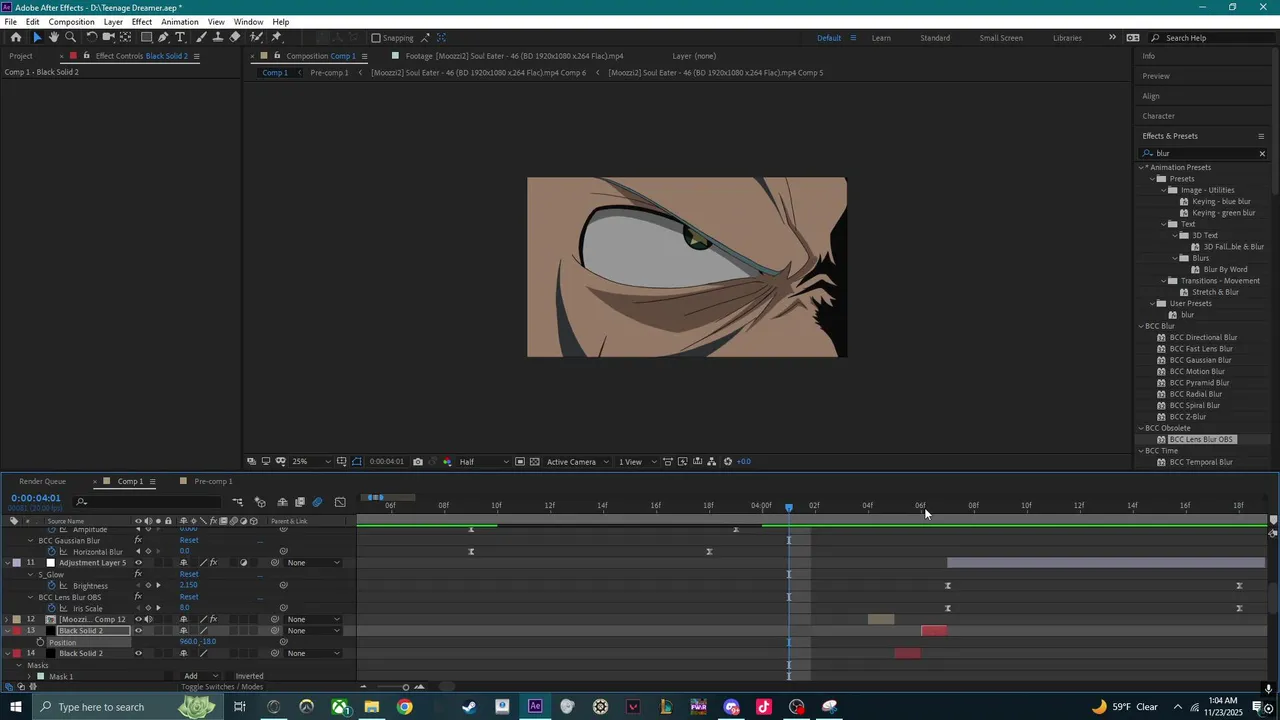
Task: Open the Project panel tab
Action: click(x=21, y=56)
